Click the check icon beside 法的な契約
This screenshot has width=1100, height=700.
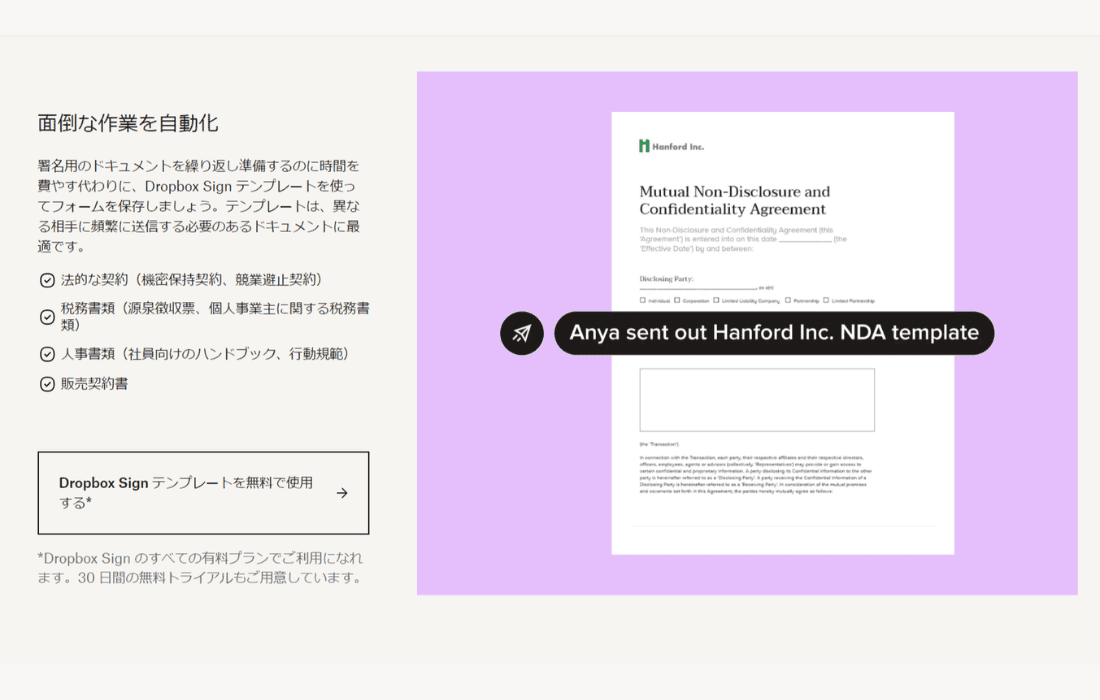pyautogui.click(x=47, y=281)
